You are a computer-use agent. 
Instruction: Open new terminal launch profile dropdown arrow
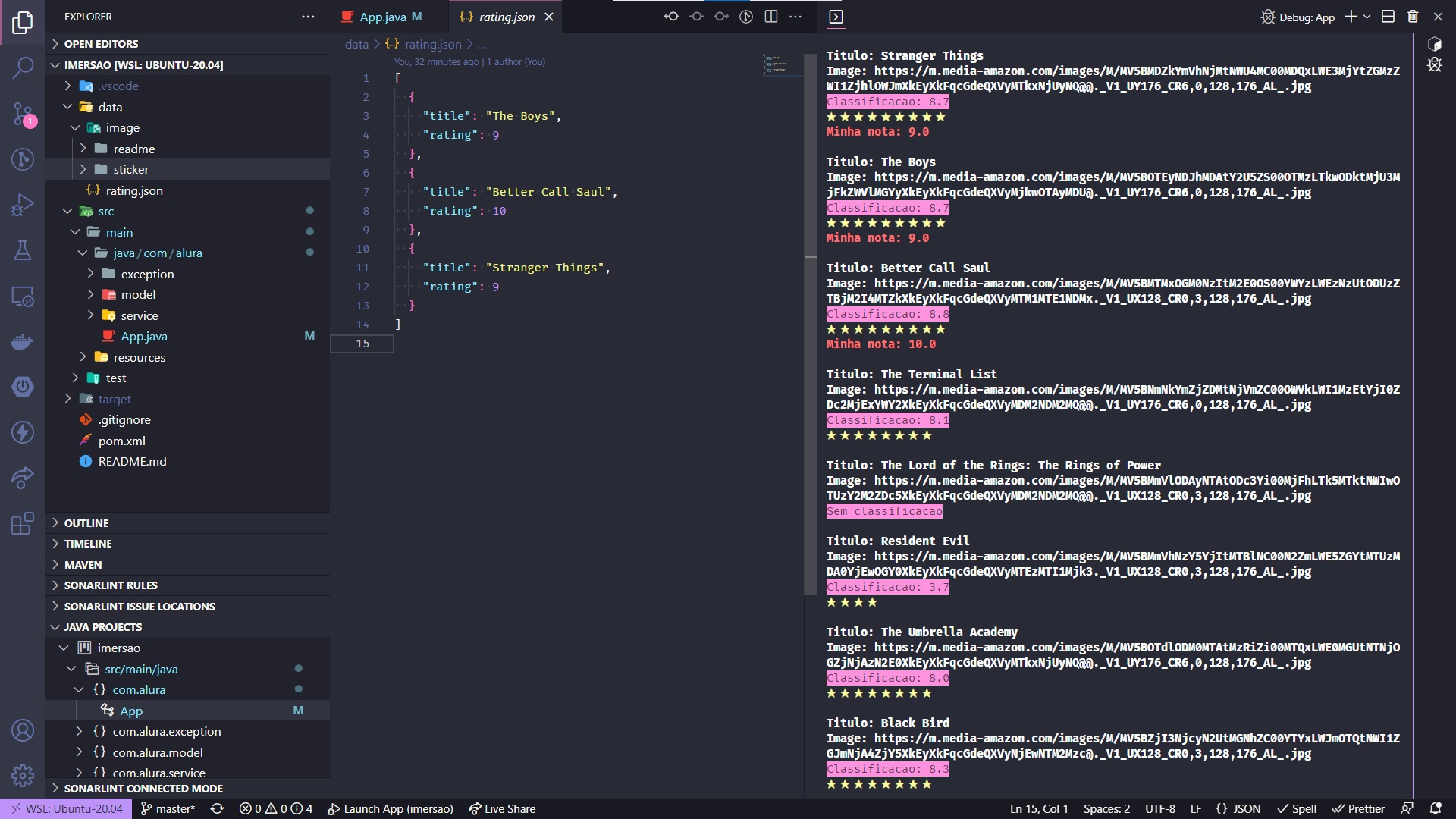tap(1367, 17)
